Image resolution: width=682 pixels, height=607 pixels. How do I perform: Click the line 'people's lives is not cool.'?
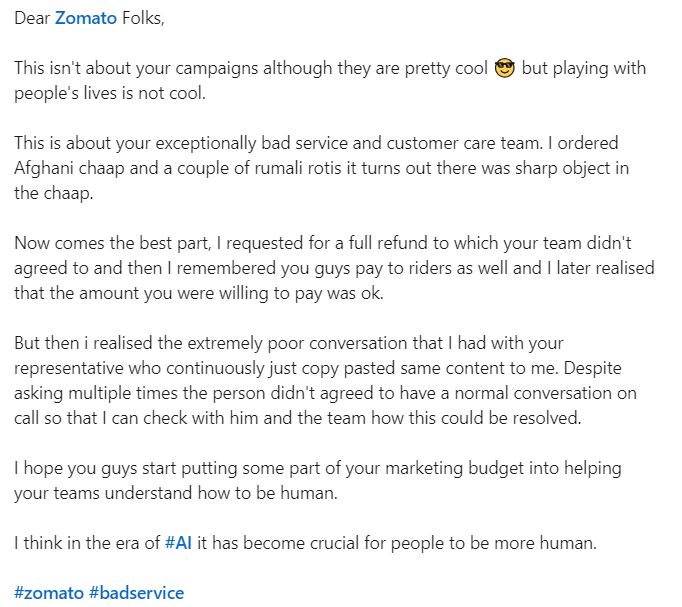point(110,93)
